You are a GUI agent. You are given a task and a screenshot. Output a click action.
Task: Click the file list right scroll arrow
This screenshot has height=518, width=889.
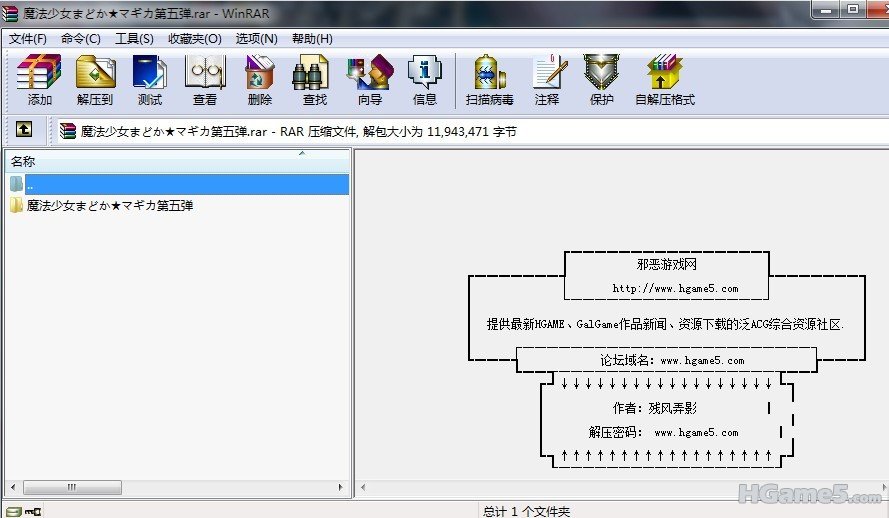pos(340,487)
